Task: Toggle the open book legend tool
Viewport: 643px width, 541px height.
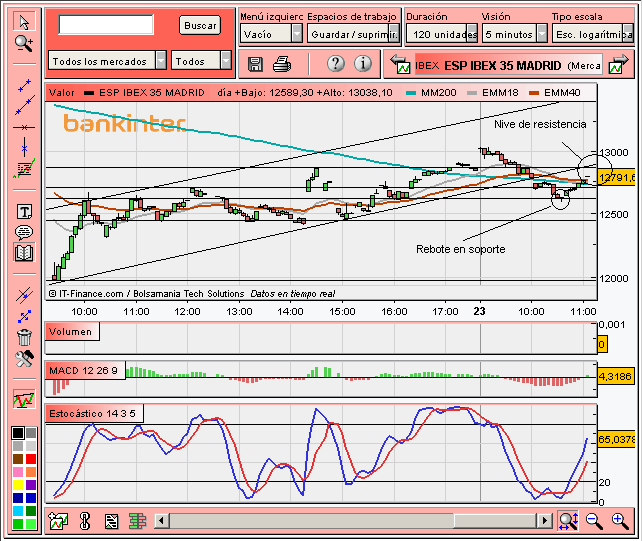Action: point(24,253)
